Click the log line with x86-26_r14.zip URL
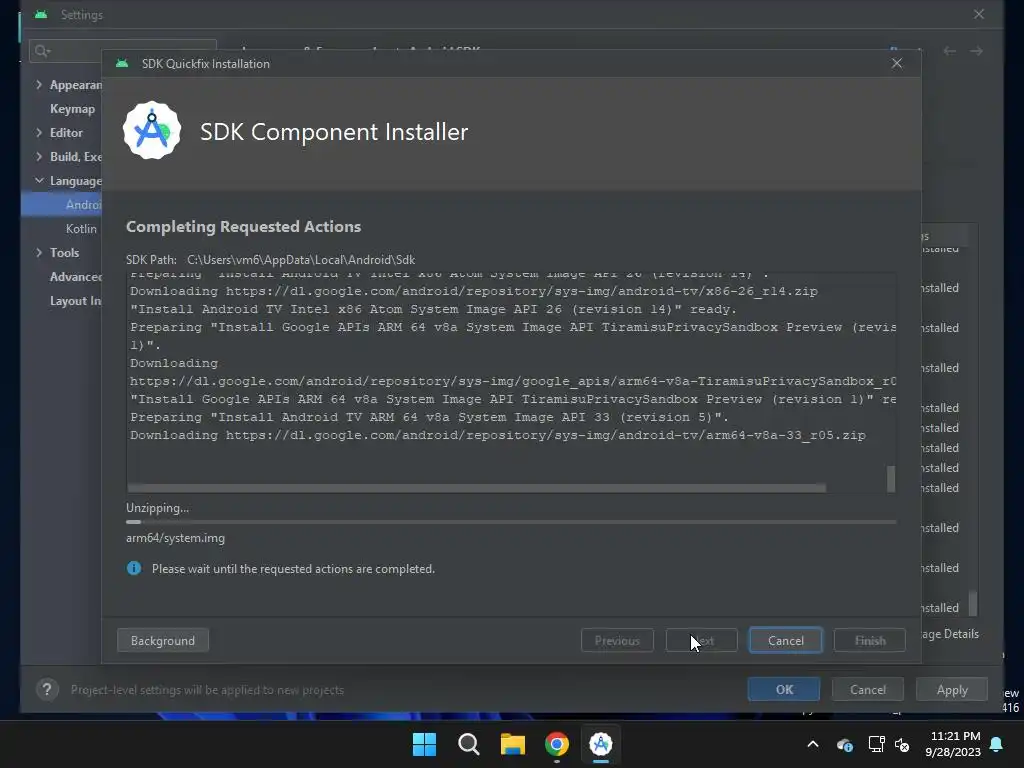Image resolution: width=1024 pixels, height=768 pixels. (x=473, y=291)
